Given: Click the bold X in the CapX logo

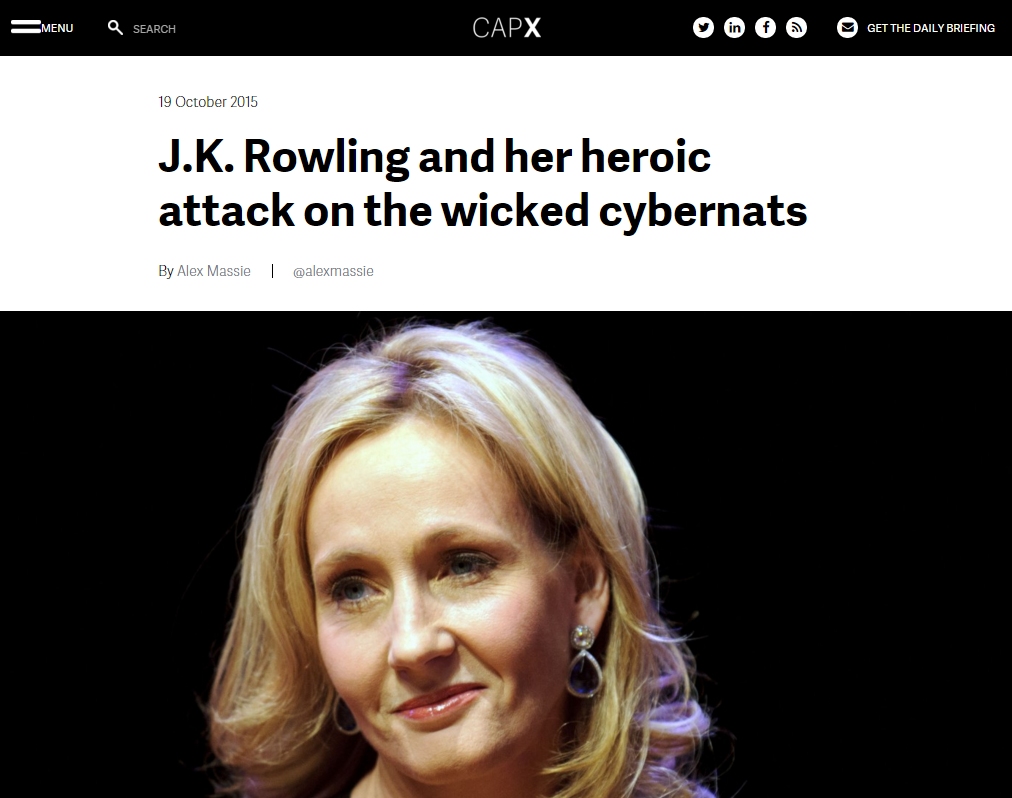Looking at the screenshot, I should (x=532, y=28).
